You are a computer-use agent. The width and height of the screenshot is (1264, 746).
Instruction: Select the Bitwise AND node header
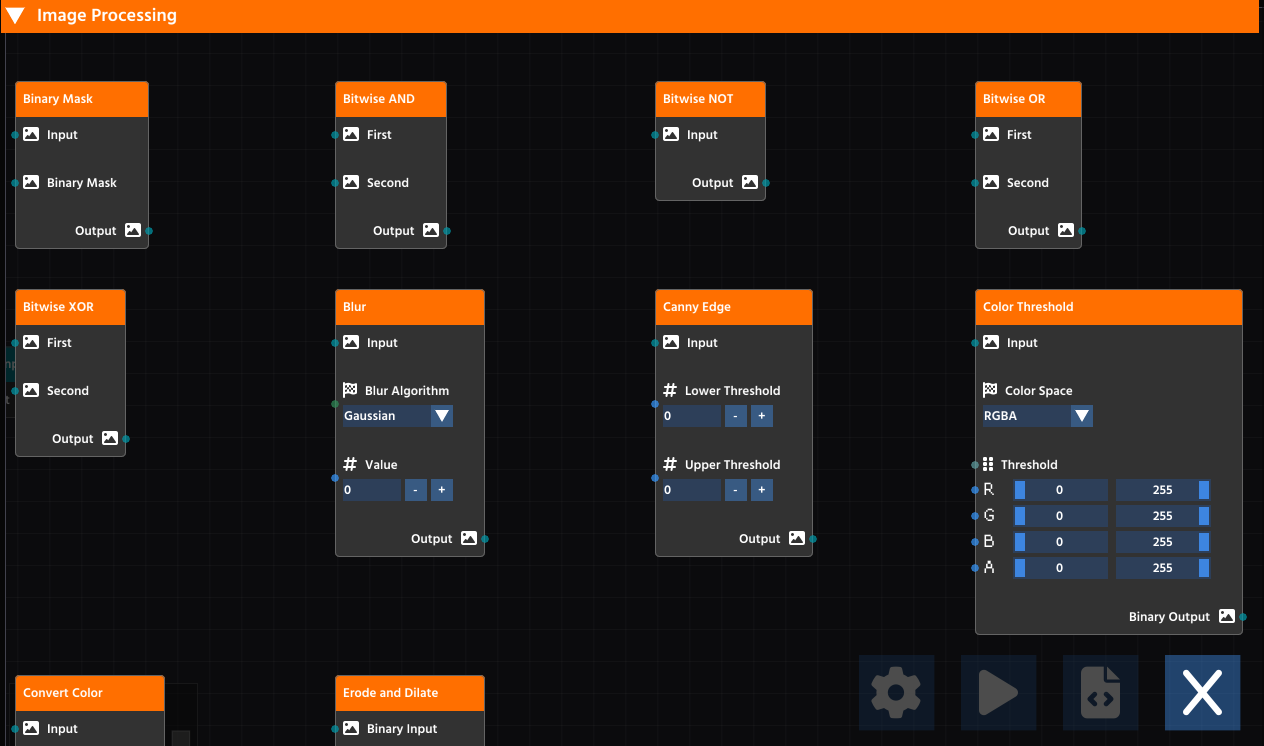(x=390, y=99)
